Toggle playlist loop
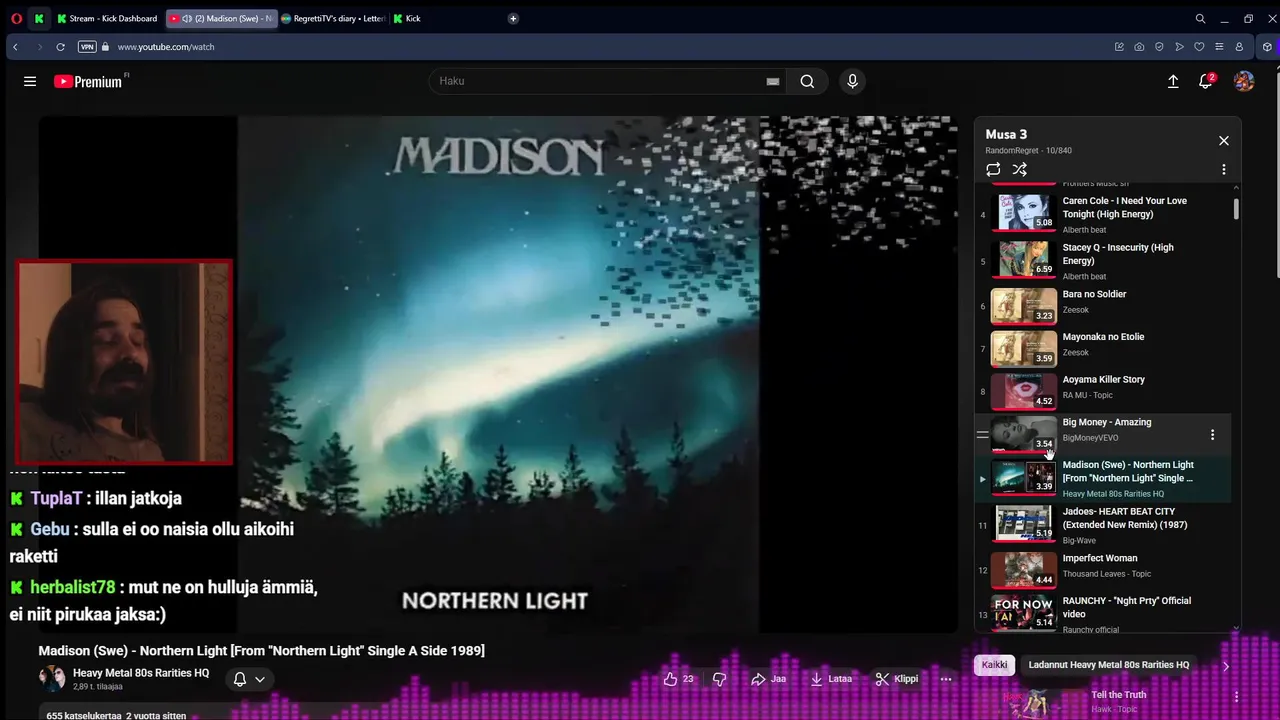Screen dimensions: 1280x720 [993, 170]
